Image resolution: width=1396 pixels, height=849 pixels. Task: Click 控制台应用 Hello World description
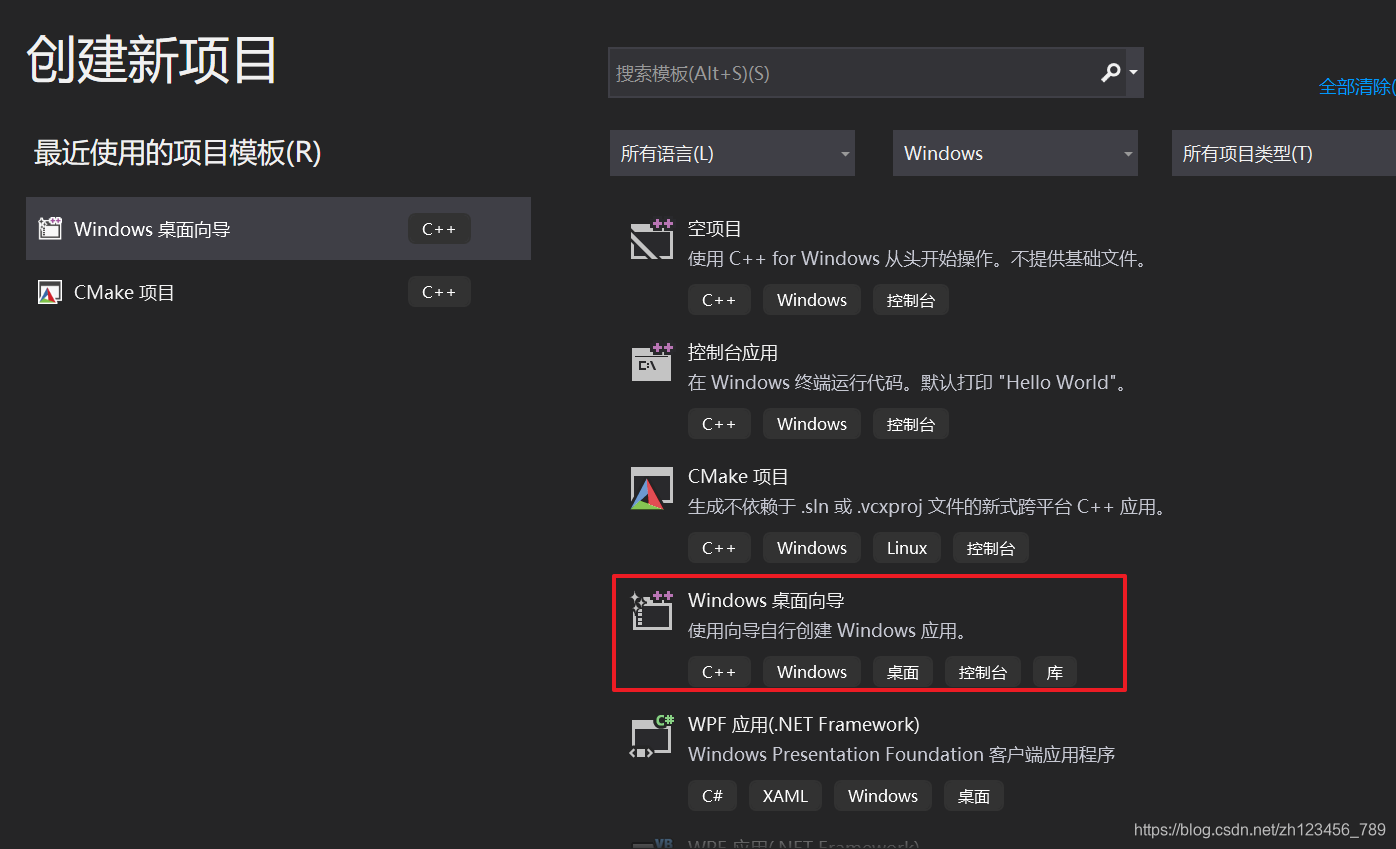click(x=908, y=383)
